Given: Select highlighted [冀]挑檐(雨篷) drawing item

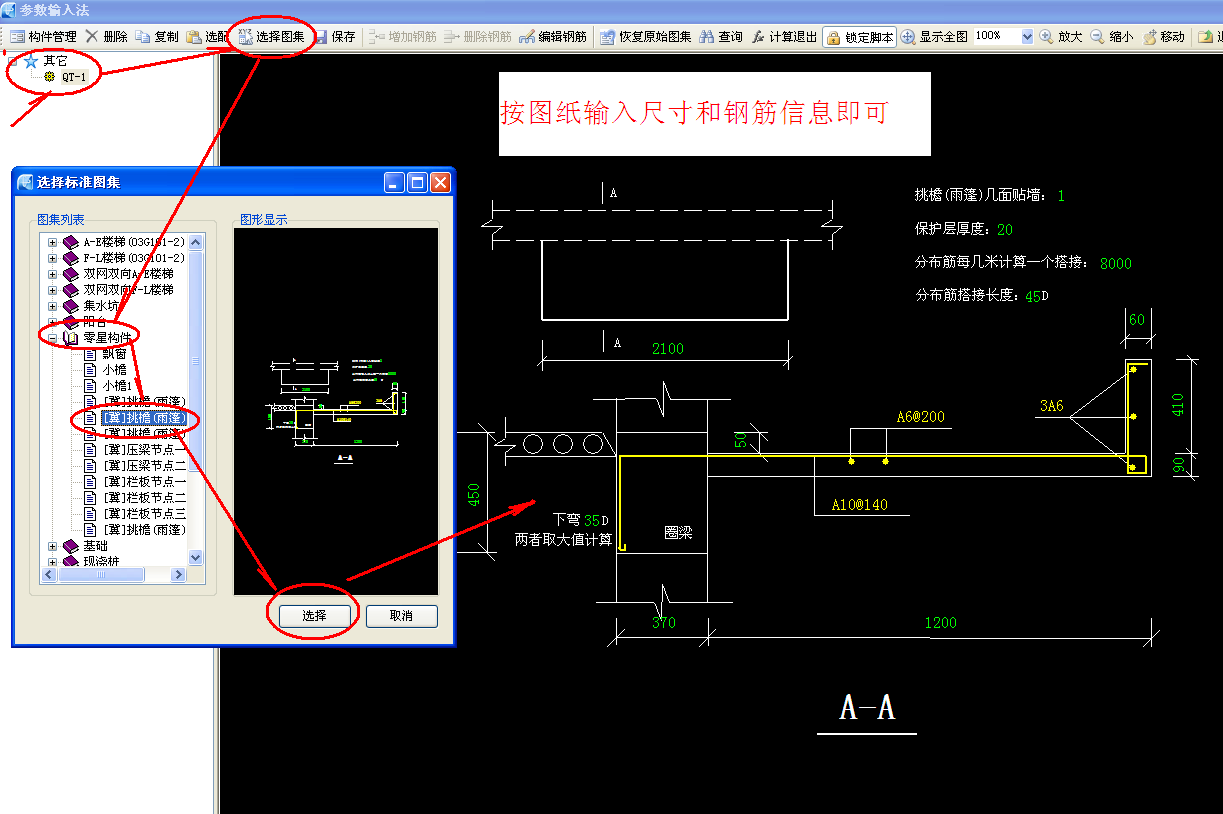Looking at the screenshot, I should 144,418.
